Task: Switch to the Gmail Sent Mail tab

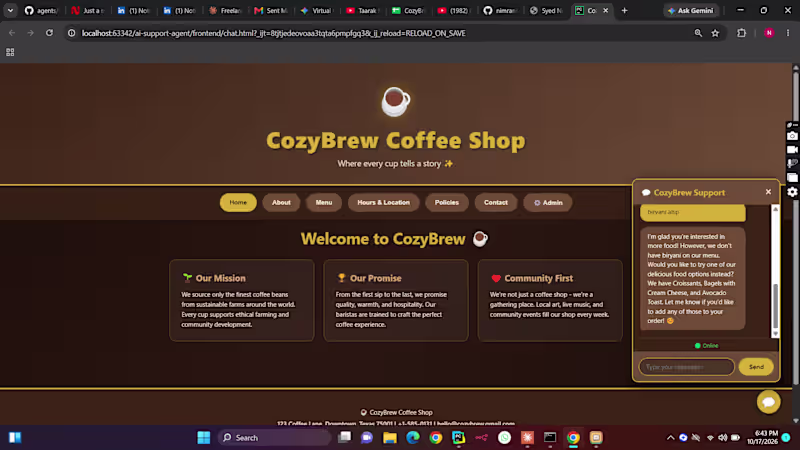Action: coord(271,10)
